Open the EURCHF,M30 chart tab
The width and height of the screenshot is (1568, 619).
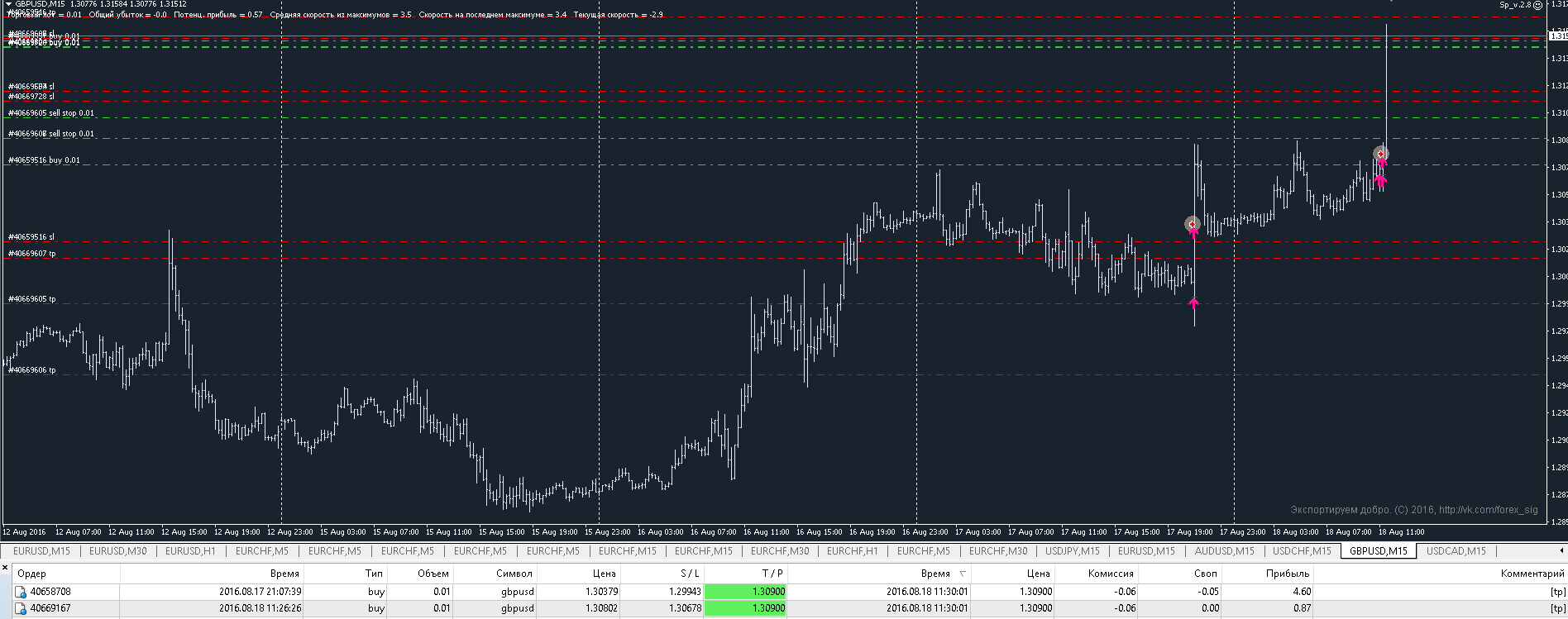pos(780,551)
